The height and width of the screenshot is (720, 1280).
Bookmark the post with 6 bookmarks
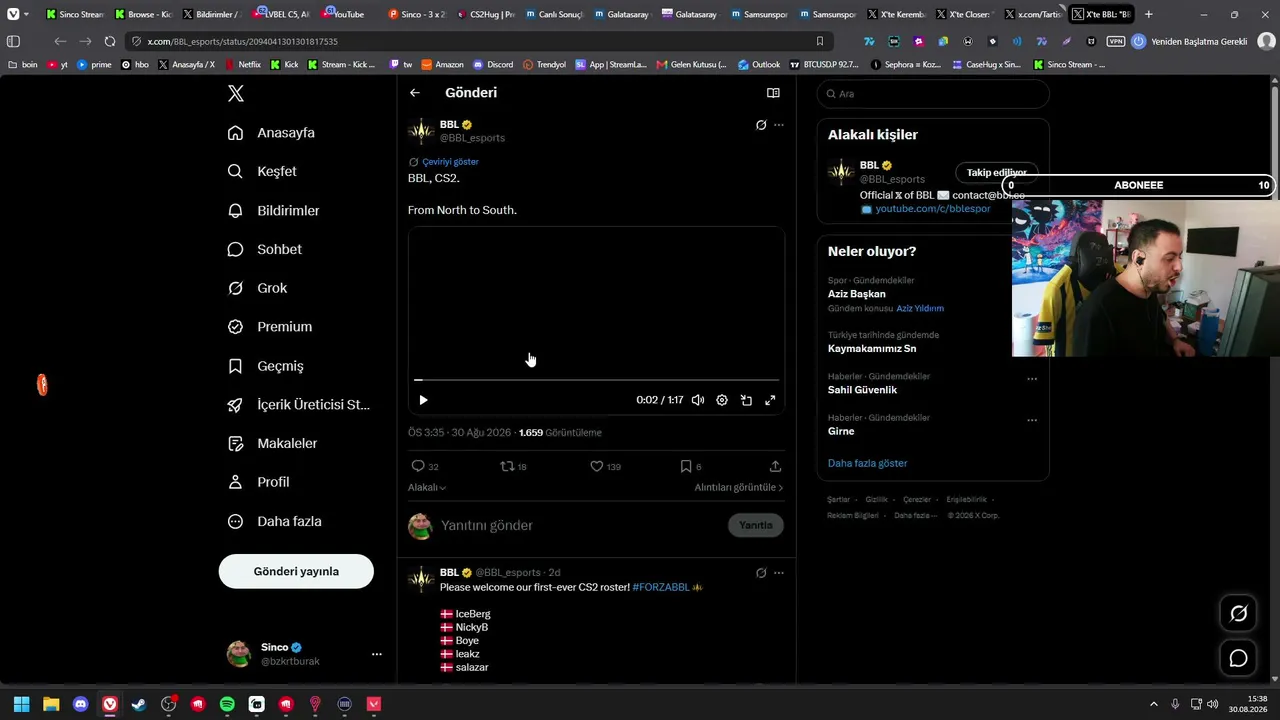point(690,466)
